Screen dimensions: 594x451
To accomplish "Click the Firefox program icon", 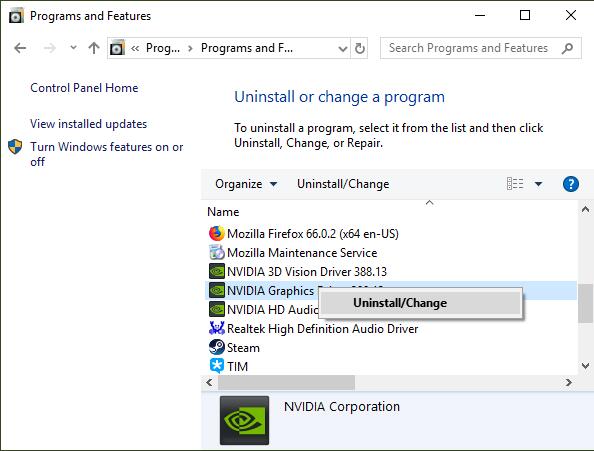I will 217,233.
